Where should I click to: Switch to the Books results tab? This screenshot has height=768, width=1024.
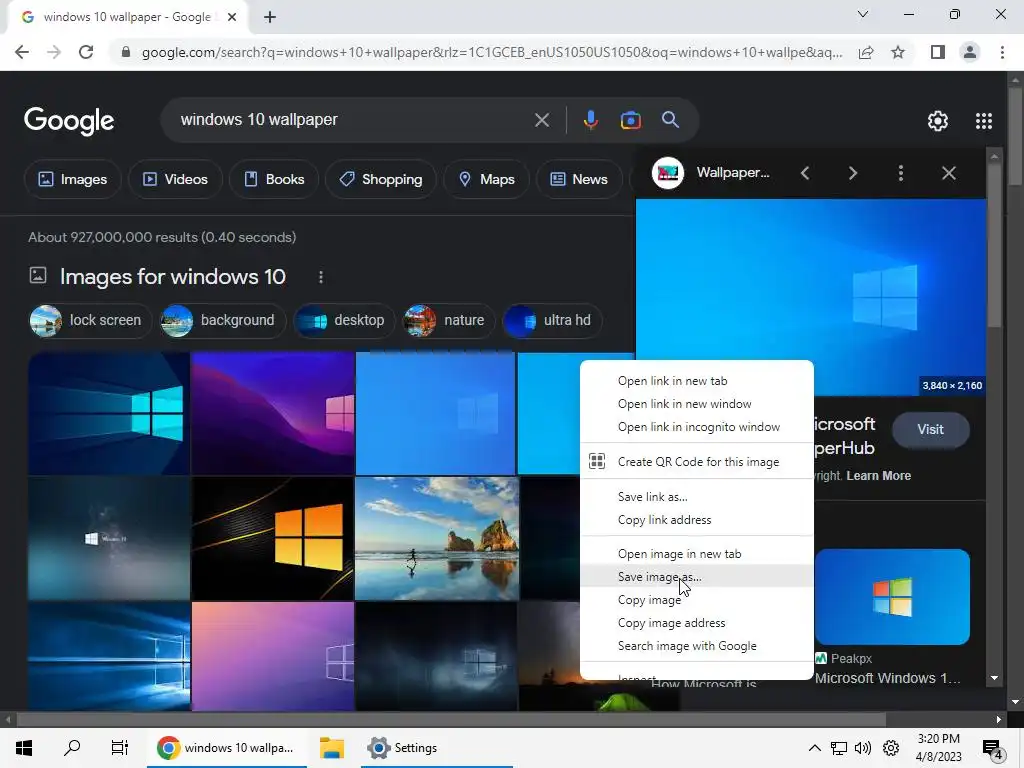tap(274, 179)
